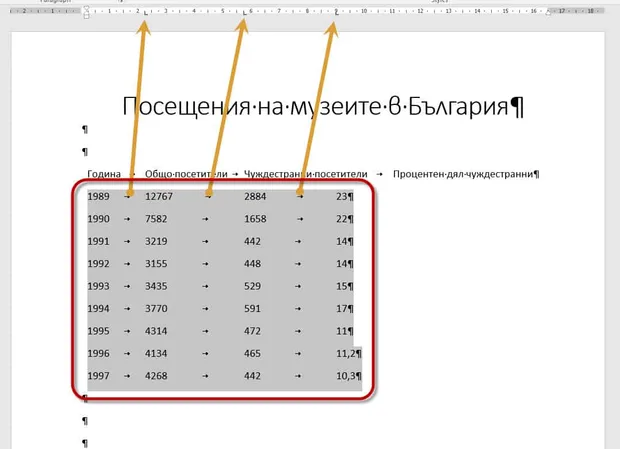The image size is (620, 449).
Task: Click the year 1989
Action: click(98, 196)
